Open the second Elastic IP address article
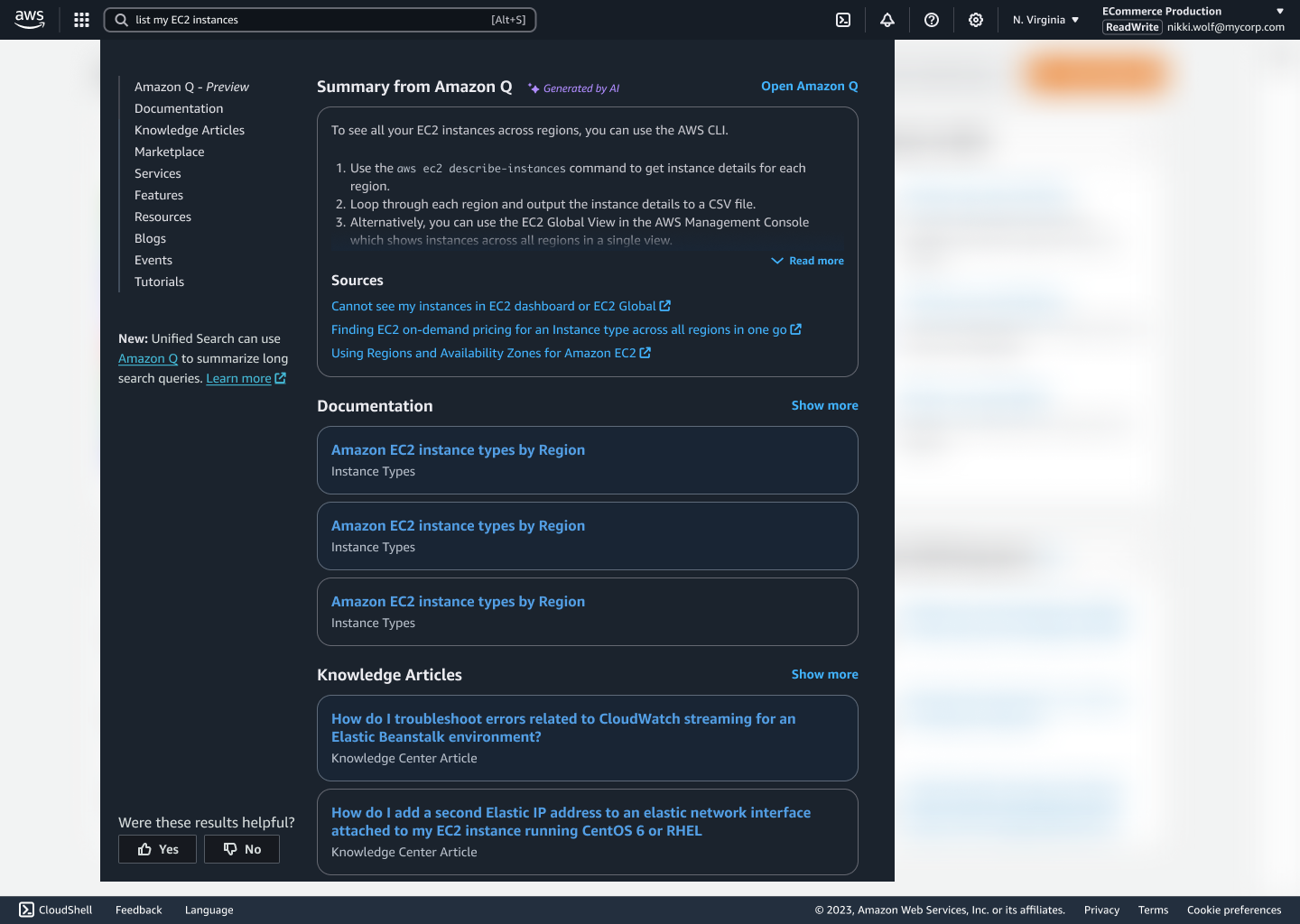 [x=571, y=821]
